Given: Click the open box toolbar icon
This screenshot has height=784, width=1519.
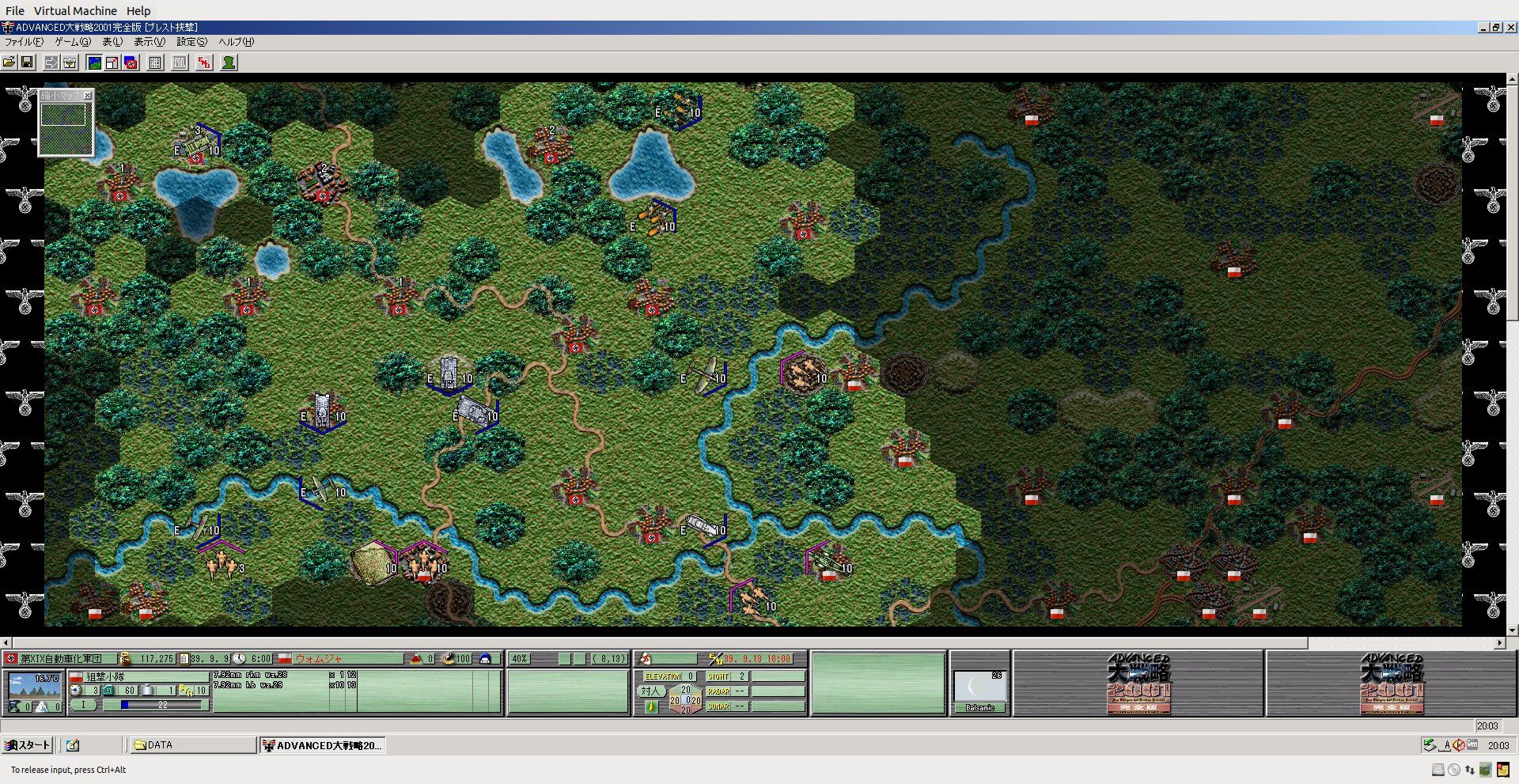Looking at the screenshot, I should (70, 62).
